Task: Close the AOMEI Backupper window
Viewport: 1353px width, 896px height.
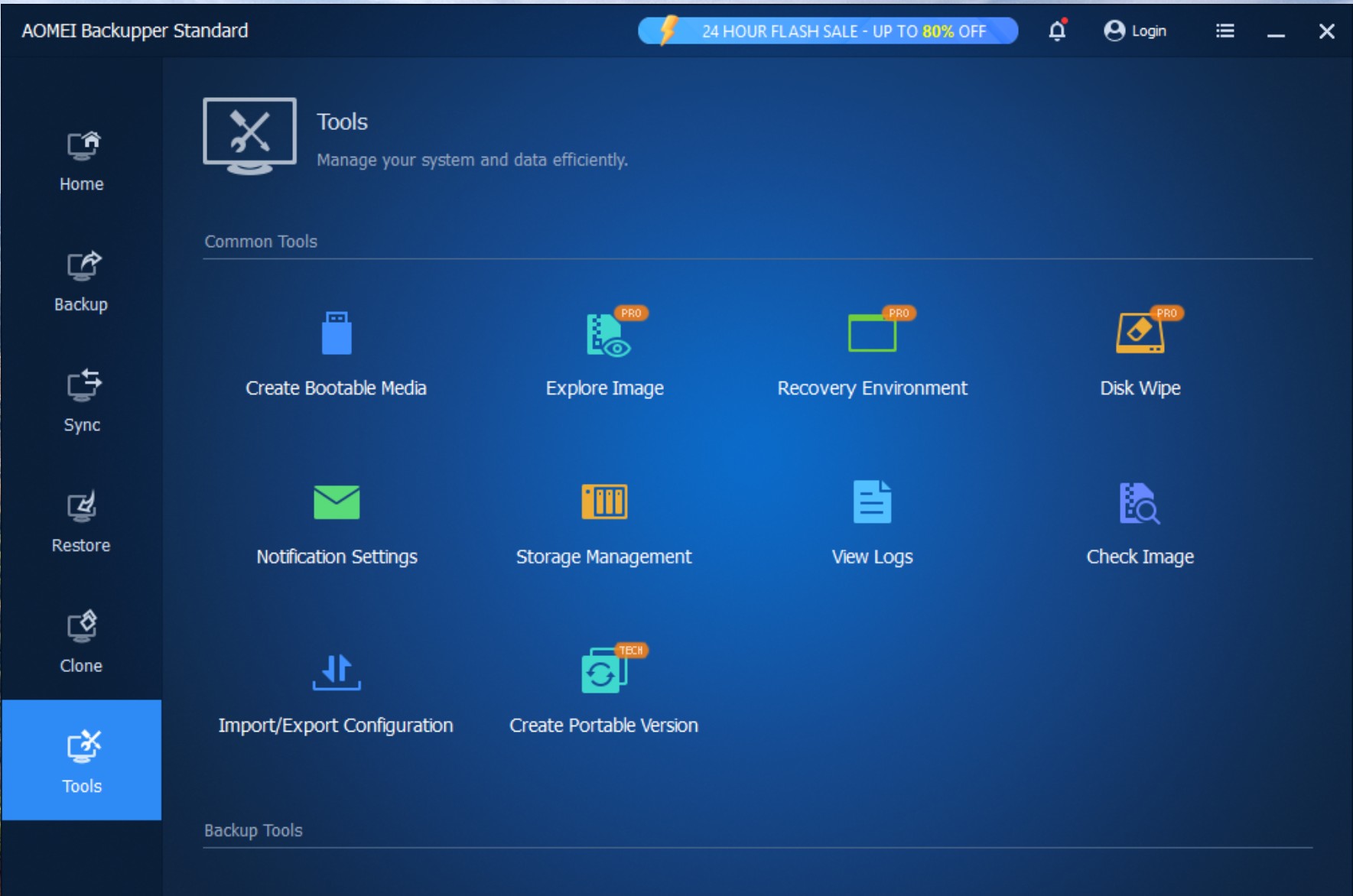Action: pos(1327,31)
